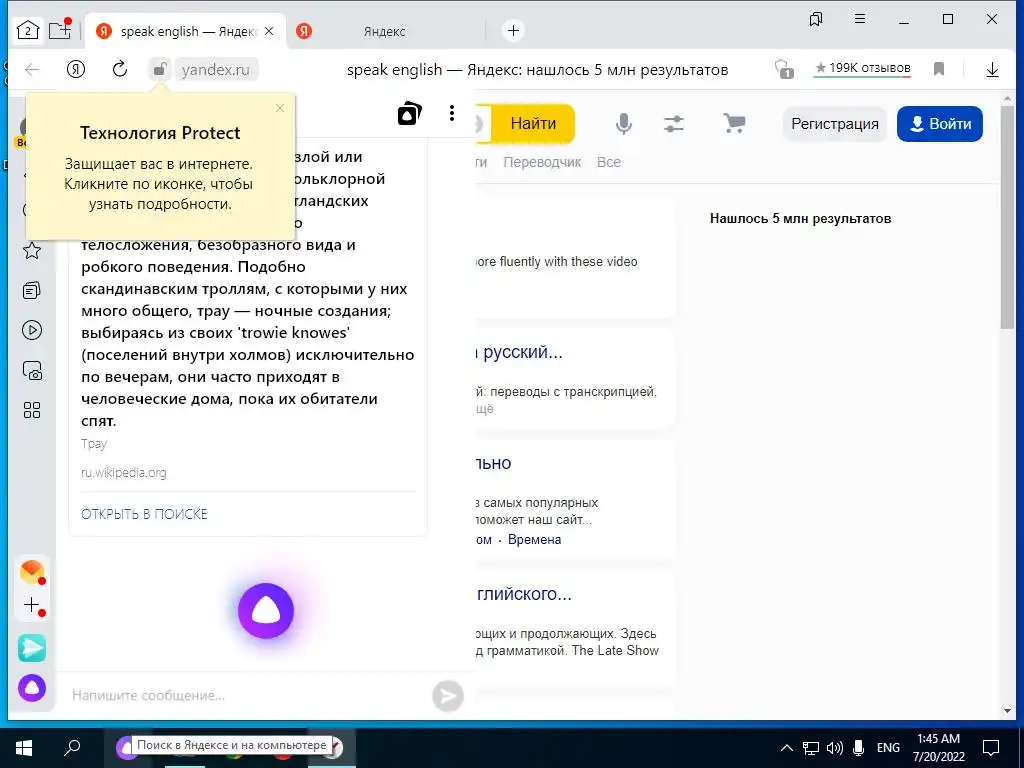Go back using the back arrow
Image resolution: width=1024 pixels, height=768 pixels.
tap(32, 69)
